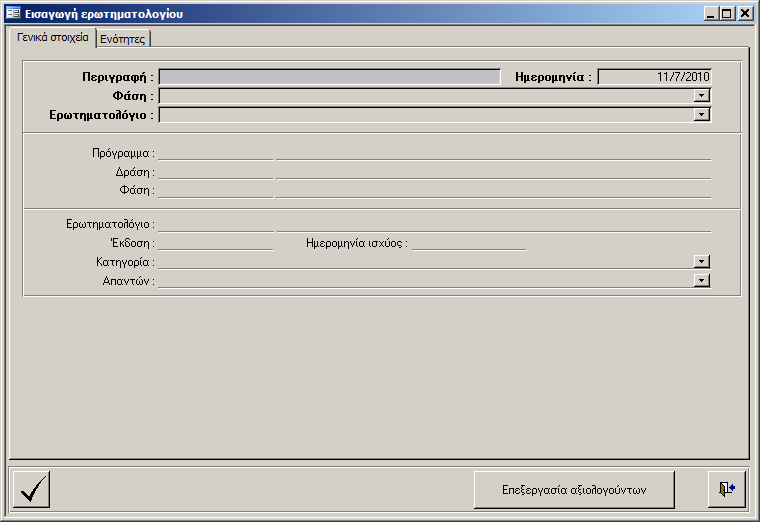This screenshot has height=522, width=760.
Task: Click the form icon in the title bar
Action: (13, 14)
